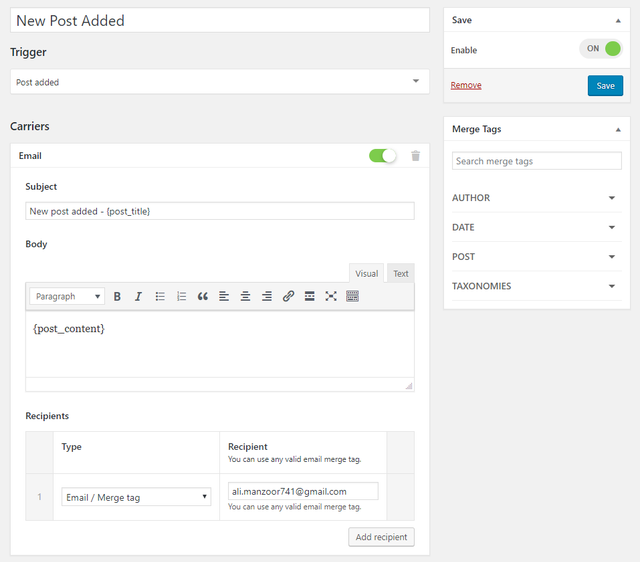This screenshot has height=562, width=640.
Task: Insert a blockquote
Action: [203, 296]
